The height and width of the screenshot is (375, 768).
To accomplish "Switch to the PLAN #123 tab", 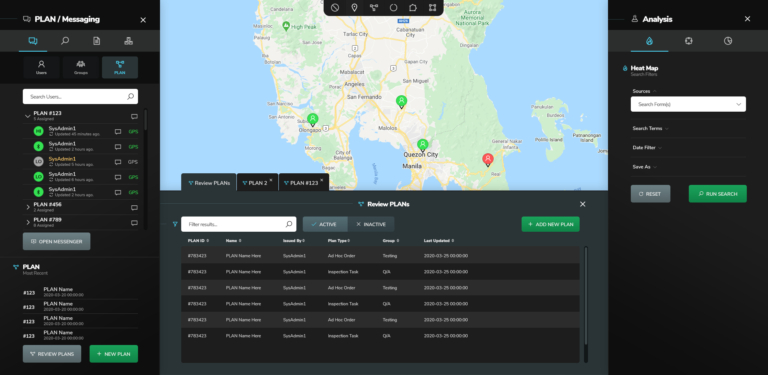I will point(301,183).
